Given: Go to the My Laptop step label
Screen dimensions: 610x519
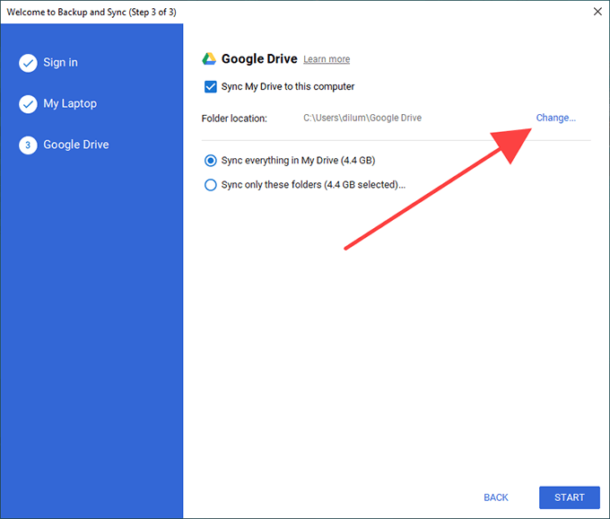Looking at the screenshot, I should [69, 104].
